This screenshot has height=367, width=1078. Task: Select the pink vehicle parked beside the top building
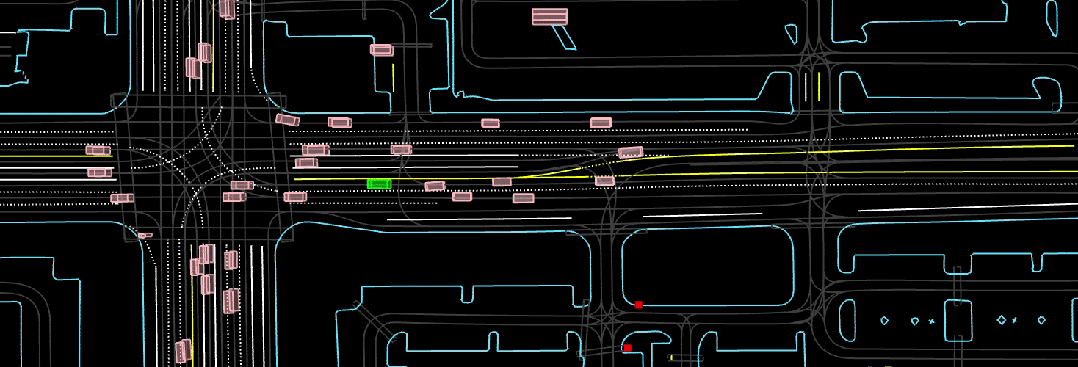pos(381,49)
